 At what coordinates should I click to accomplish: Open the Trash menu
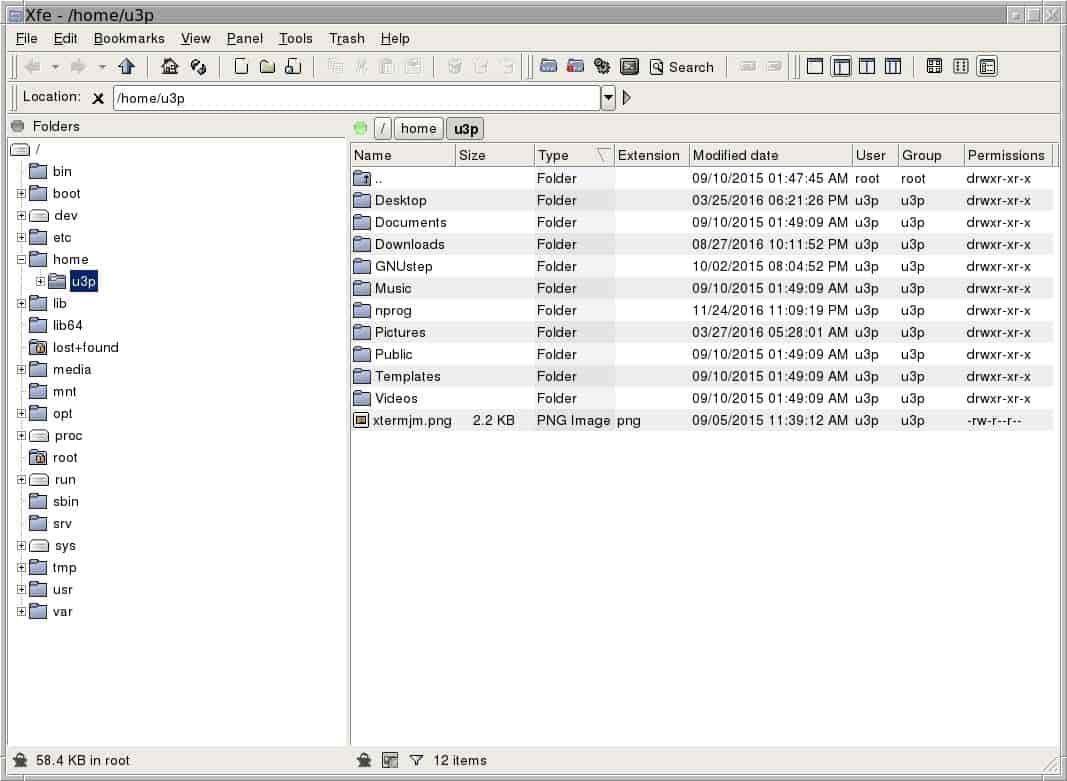click(x=346, y=38)
